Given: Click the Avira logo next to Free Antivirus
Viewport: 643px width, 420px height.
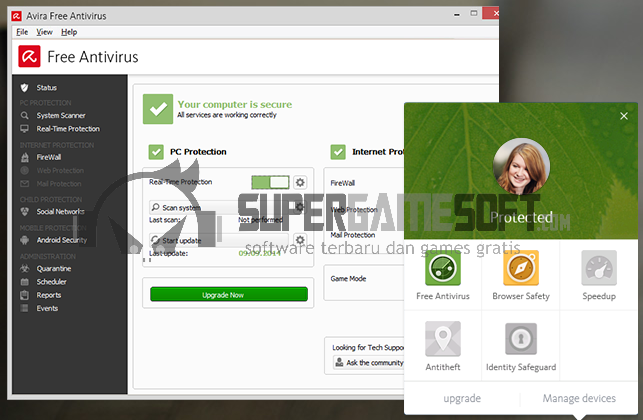Looking at the screenshot, I should 29,56.
